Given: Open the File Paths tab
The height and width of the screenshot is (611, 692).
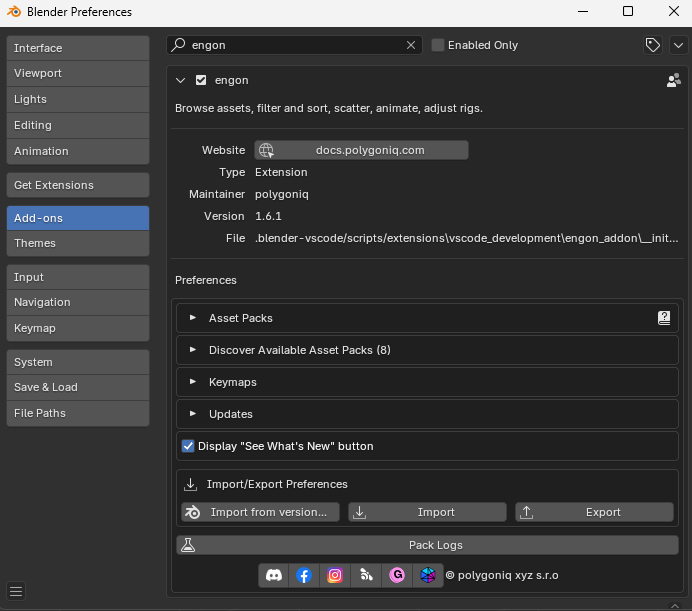Looking at the screenshot, I should 78,413.
